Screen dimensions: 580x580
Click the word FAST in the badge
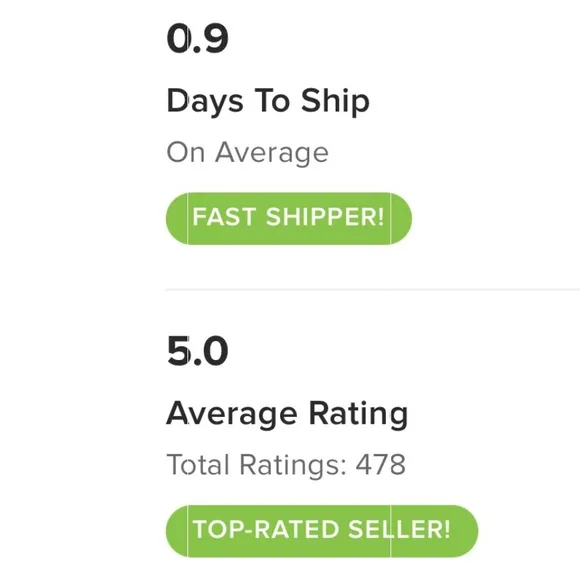pyautogui.click(x=224, y=217)
